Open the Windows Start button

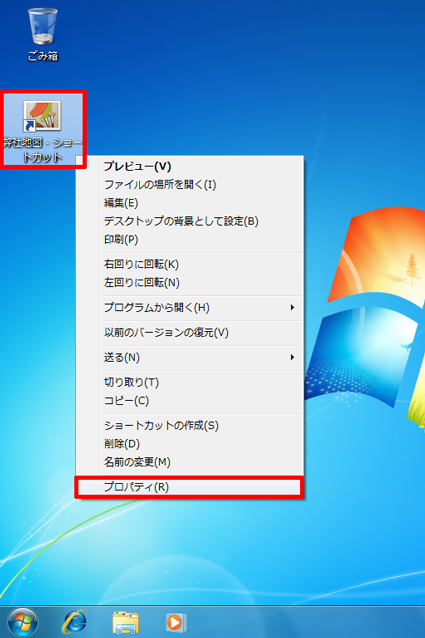click(22, 623)
